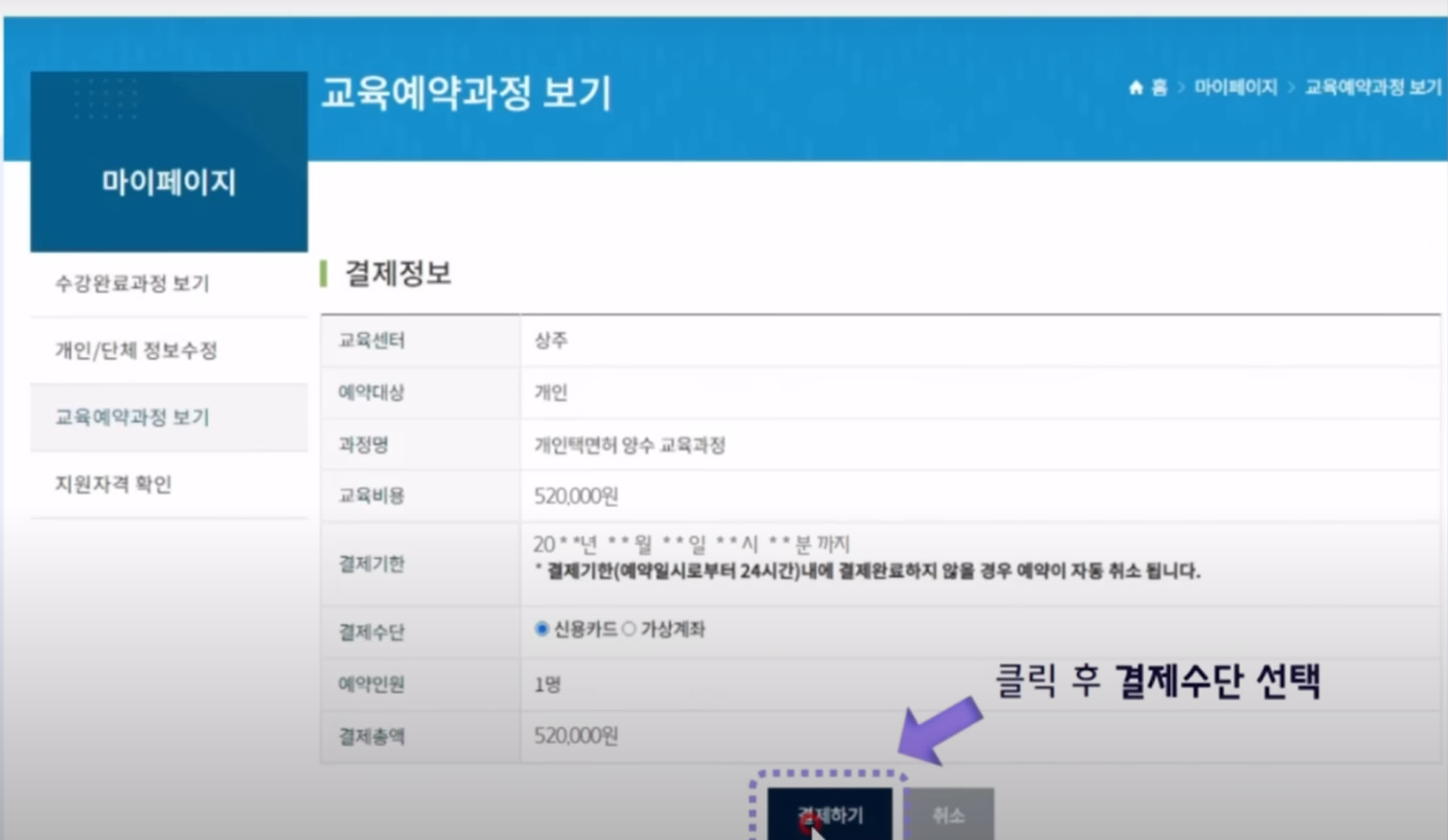Screen dimensions: 1448x840
Task: Click 마이페이지 in the breadcrumb trail
Action: [x=1235, y=88]
